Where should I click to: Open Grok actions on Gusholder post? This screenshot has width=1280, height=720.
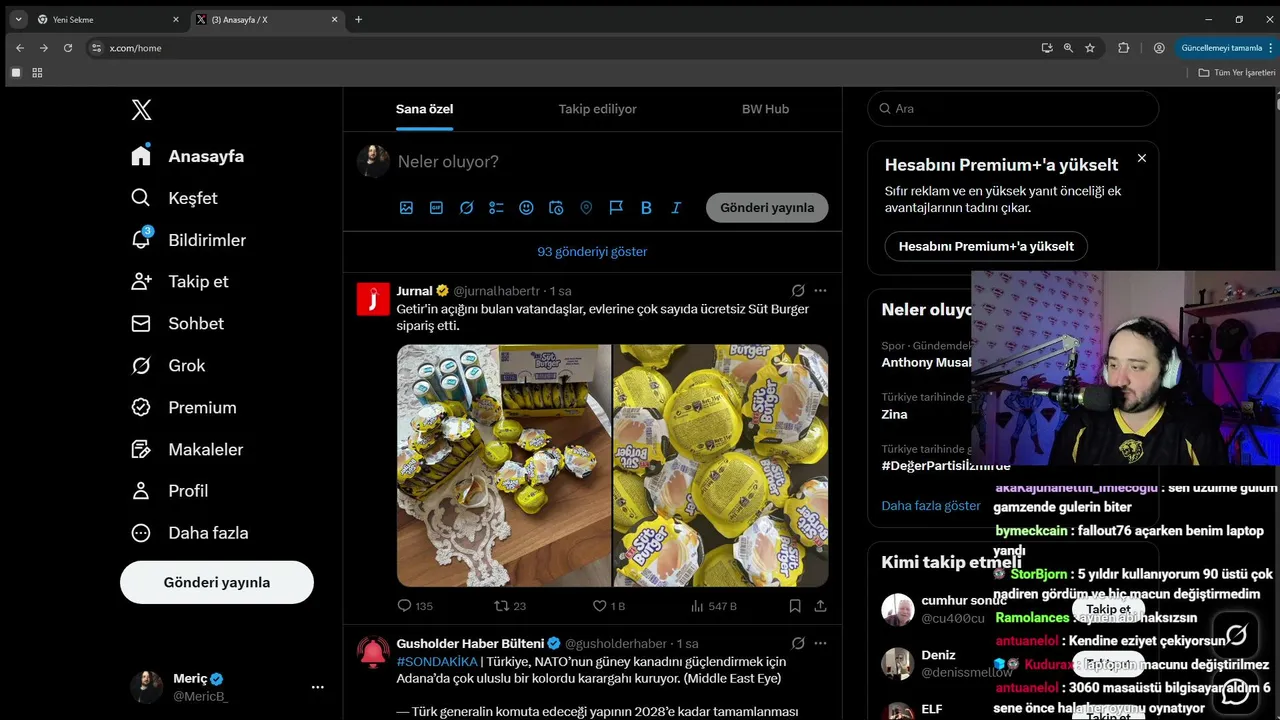(798, 644)
